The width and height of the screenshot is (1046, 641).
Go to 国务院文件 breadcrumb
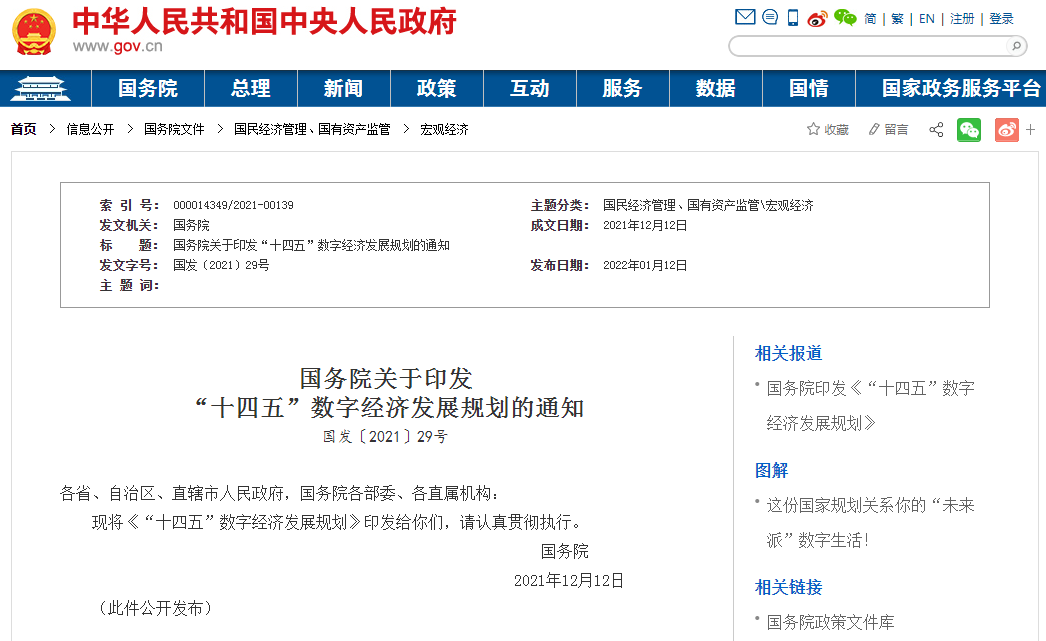pyautogui.click(x=174, y=129)
